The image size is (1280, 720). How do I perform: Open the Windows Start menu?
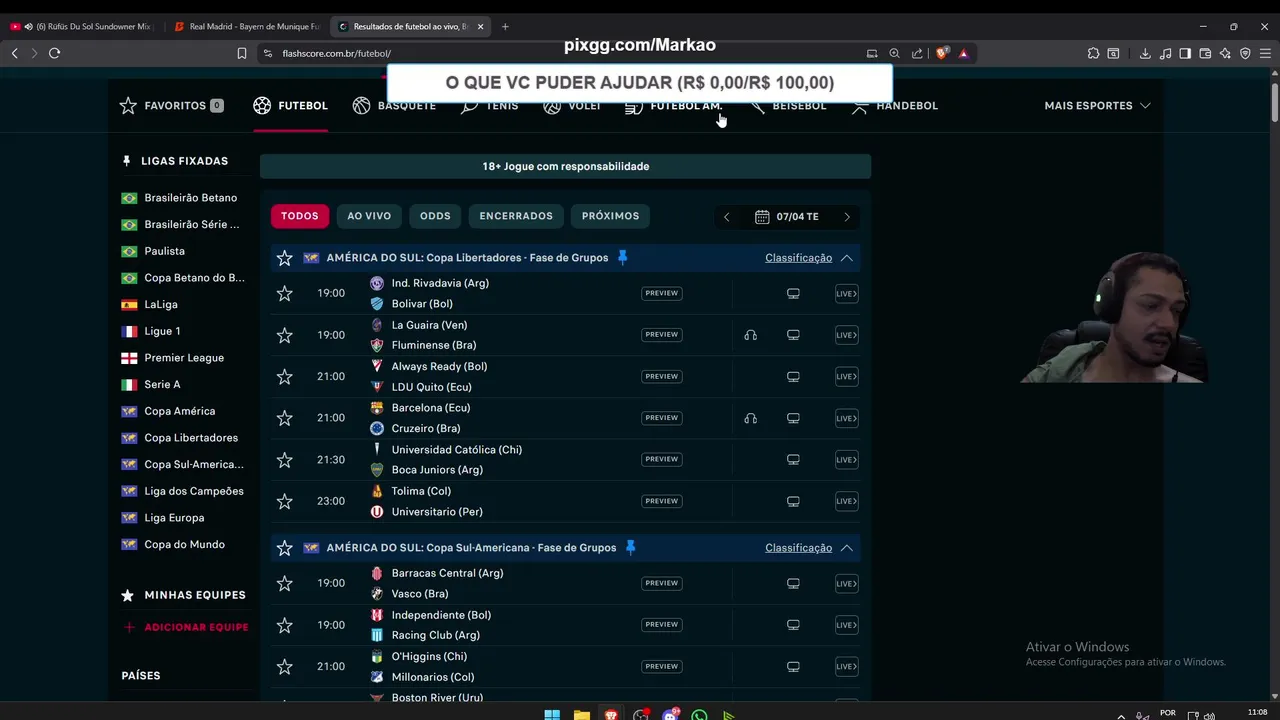click(x=552, y=715)
